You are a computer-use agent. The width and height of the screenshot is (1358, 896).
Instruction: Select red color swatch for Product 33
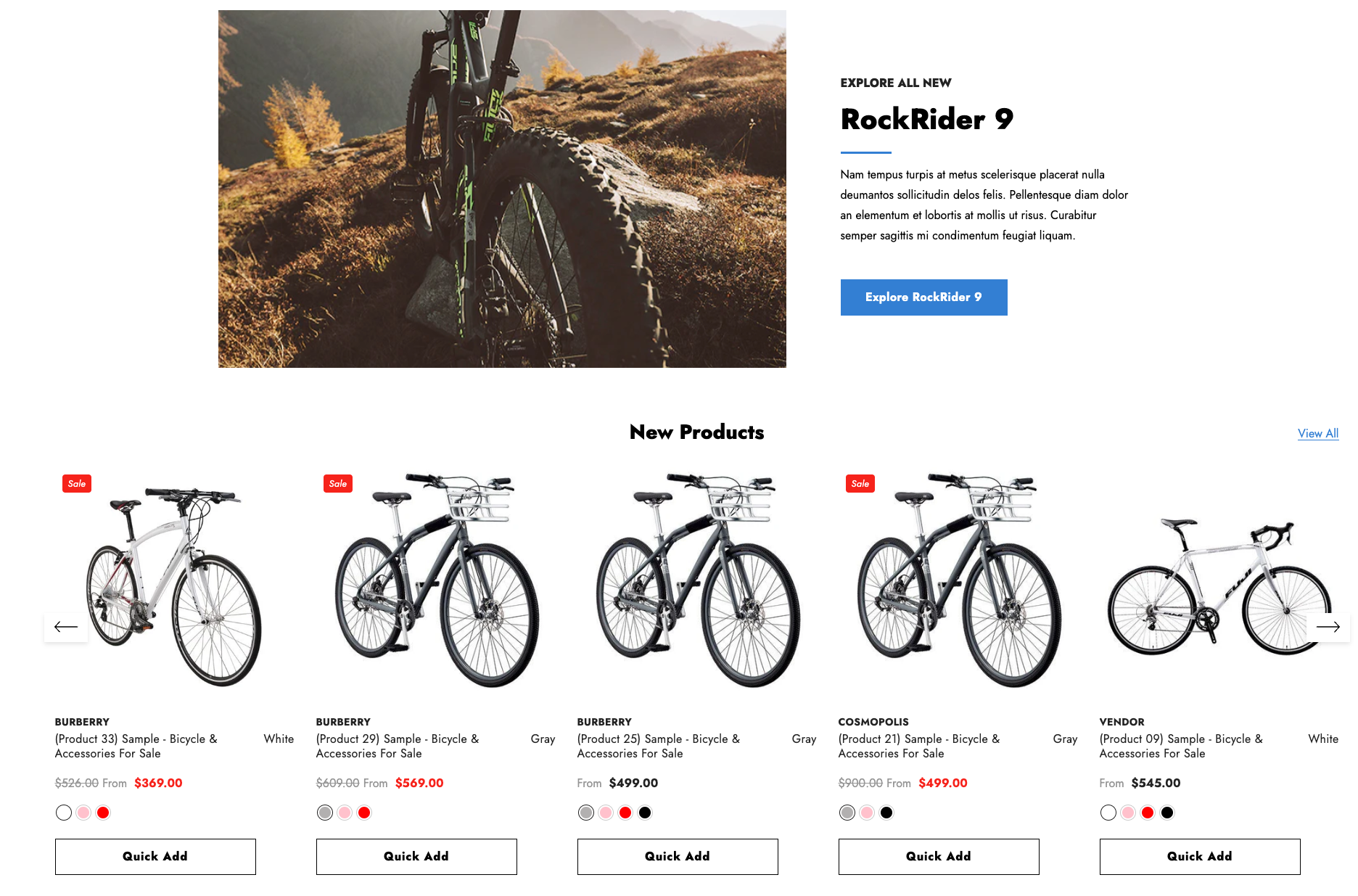[103, 813]
